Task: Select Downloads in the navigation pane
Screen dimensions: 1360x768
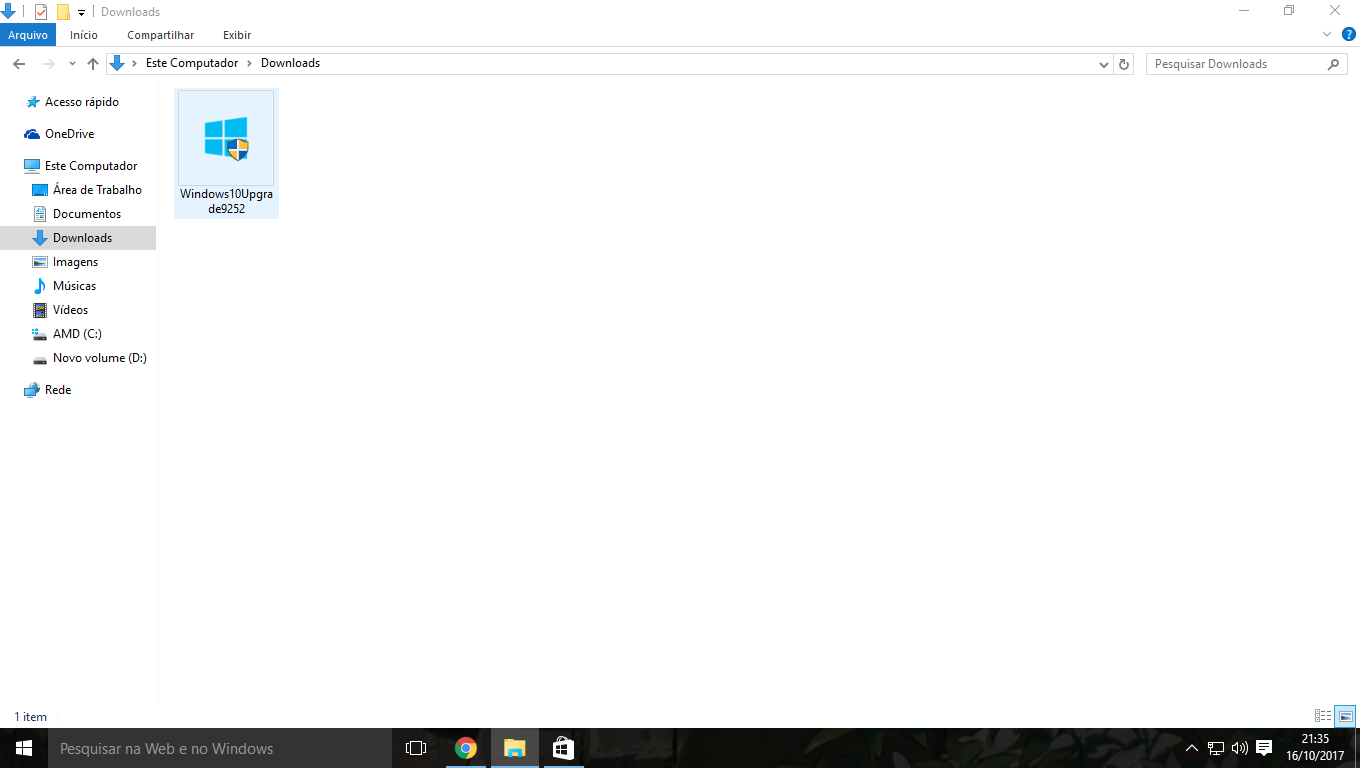Action: pyautogui.click(x=78, y=238)
